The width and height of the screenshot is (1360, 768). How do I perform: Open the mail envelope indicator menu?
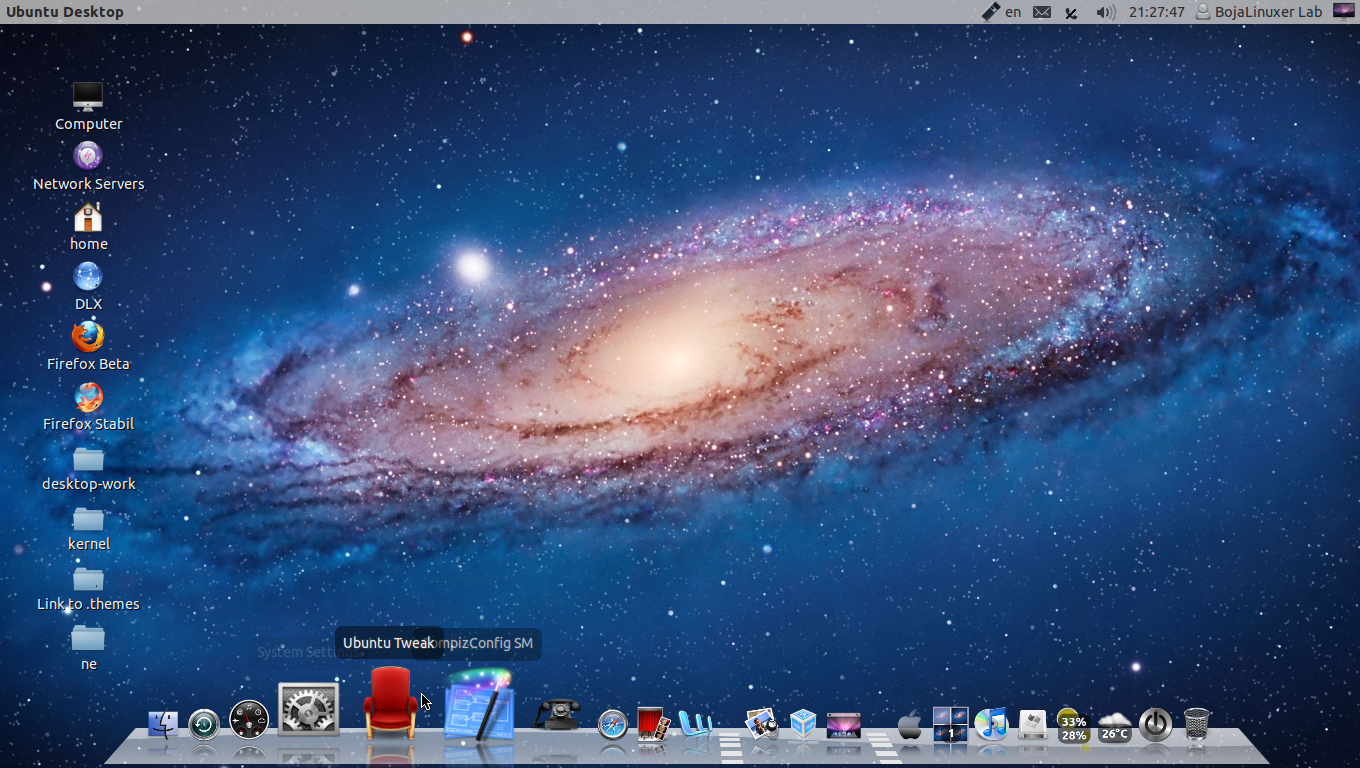1042,12
